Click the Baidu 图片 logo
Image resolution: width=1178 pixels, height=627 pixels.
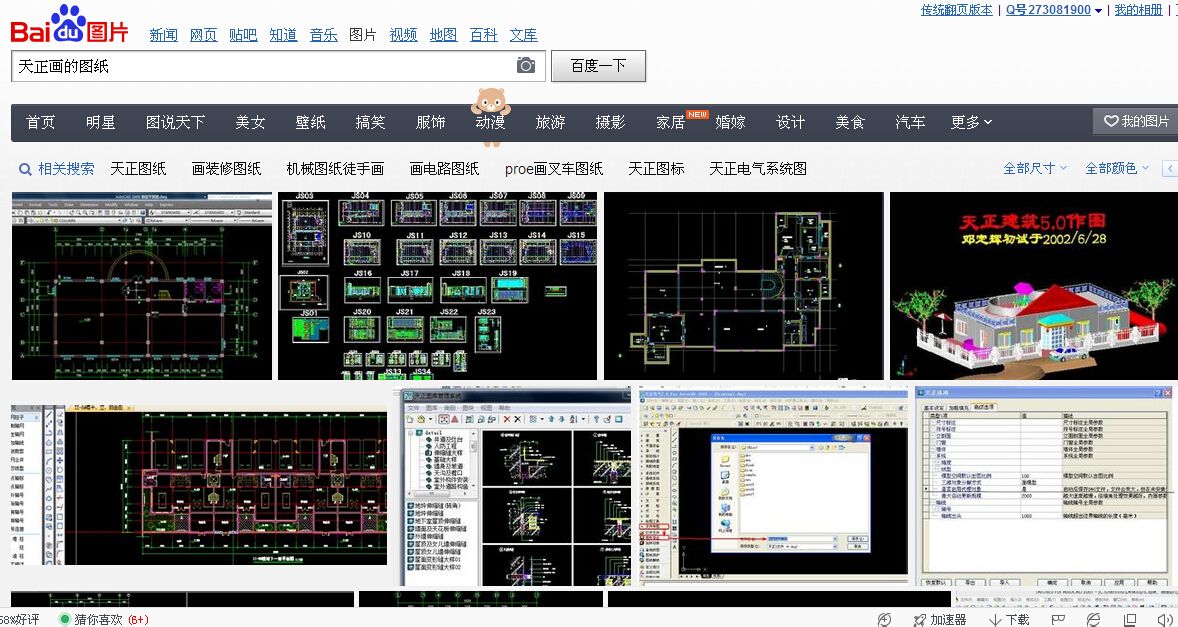tap(70, 24)
